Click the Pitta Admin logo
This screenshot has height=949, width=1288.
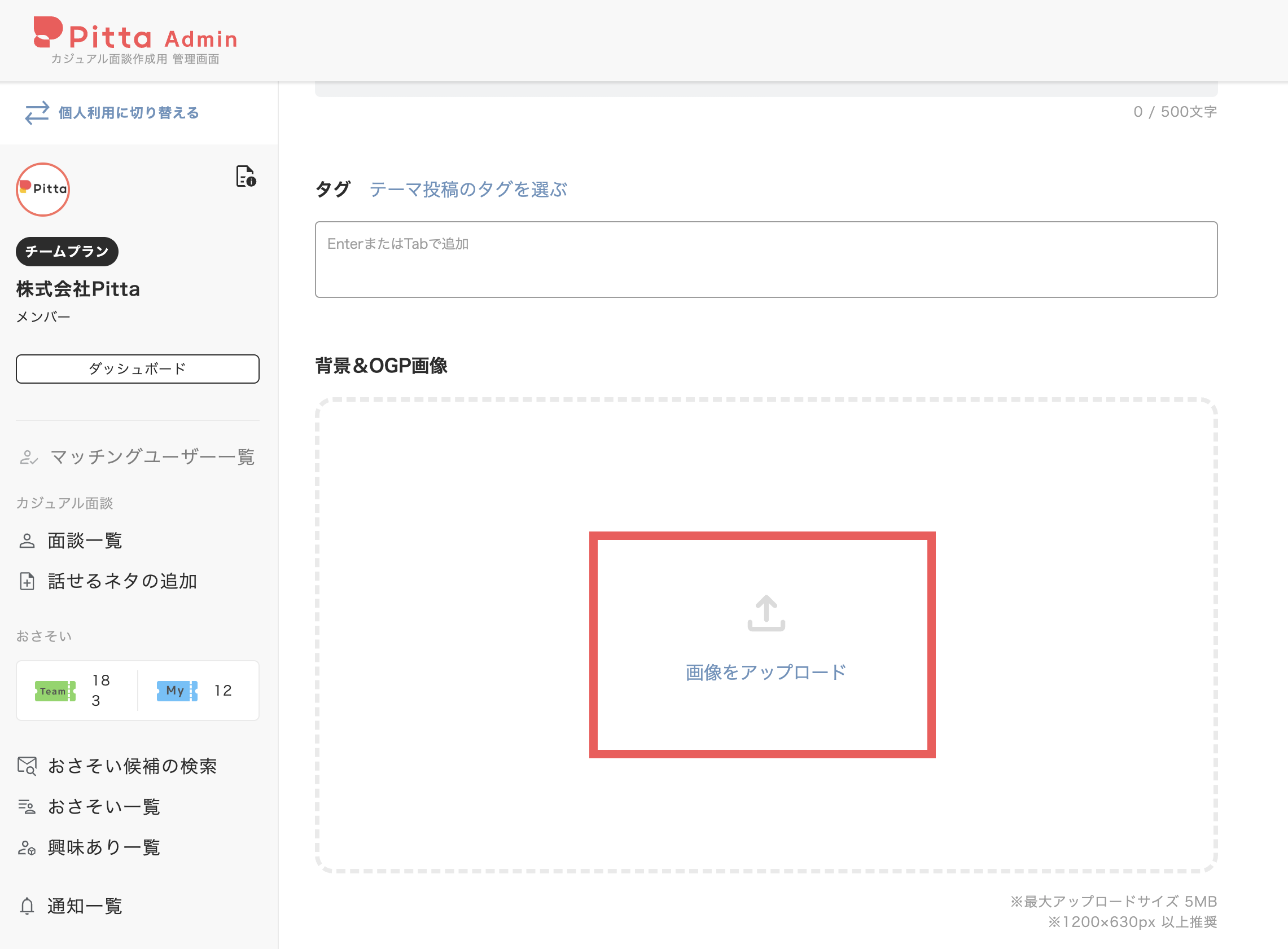[135, 40]
